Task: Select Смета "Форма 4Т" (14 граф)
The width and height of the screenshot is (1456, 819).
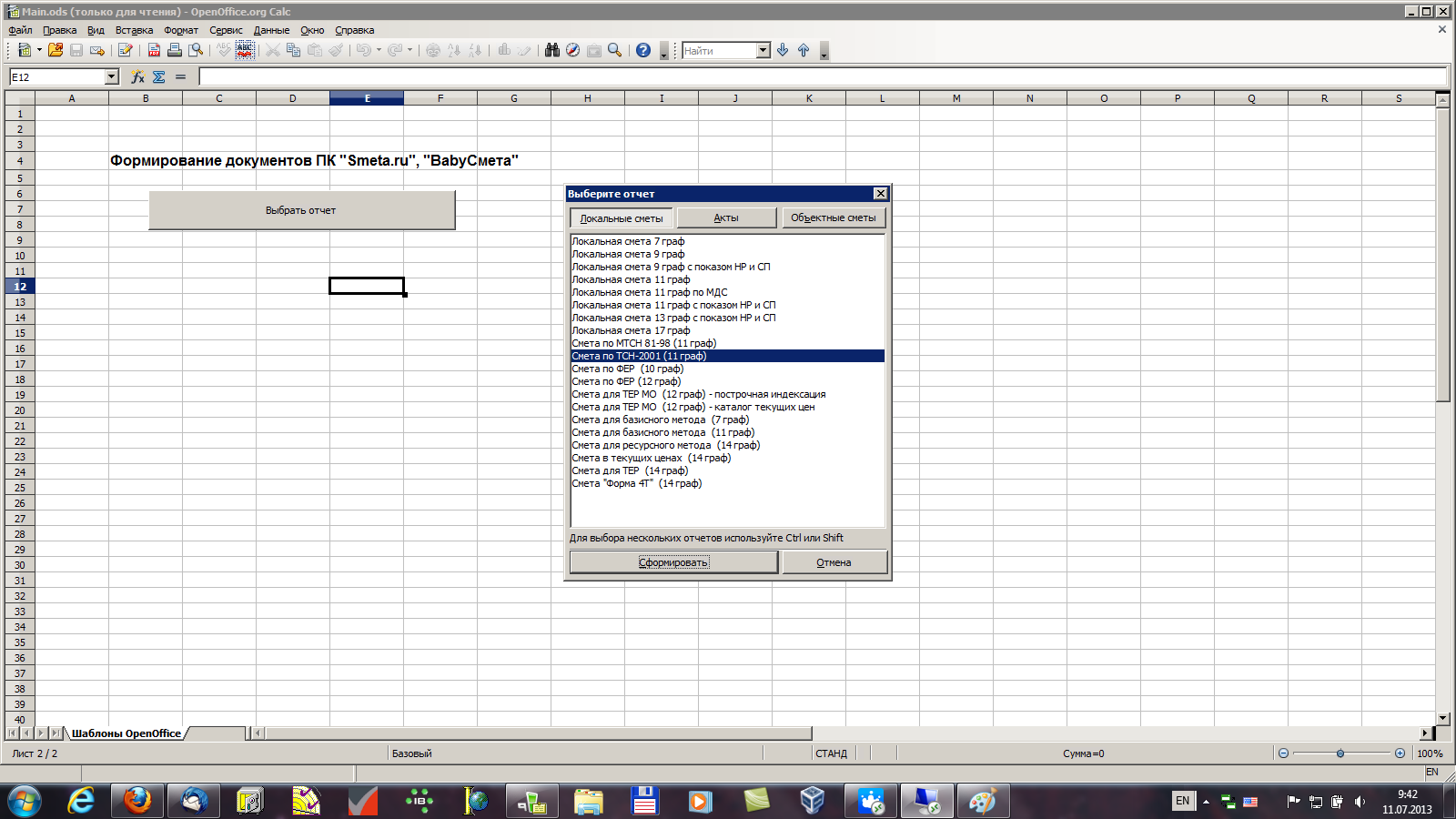Action: coord(727,483)
